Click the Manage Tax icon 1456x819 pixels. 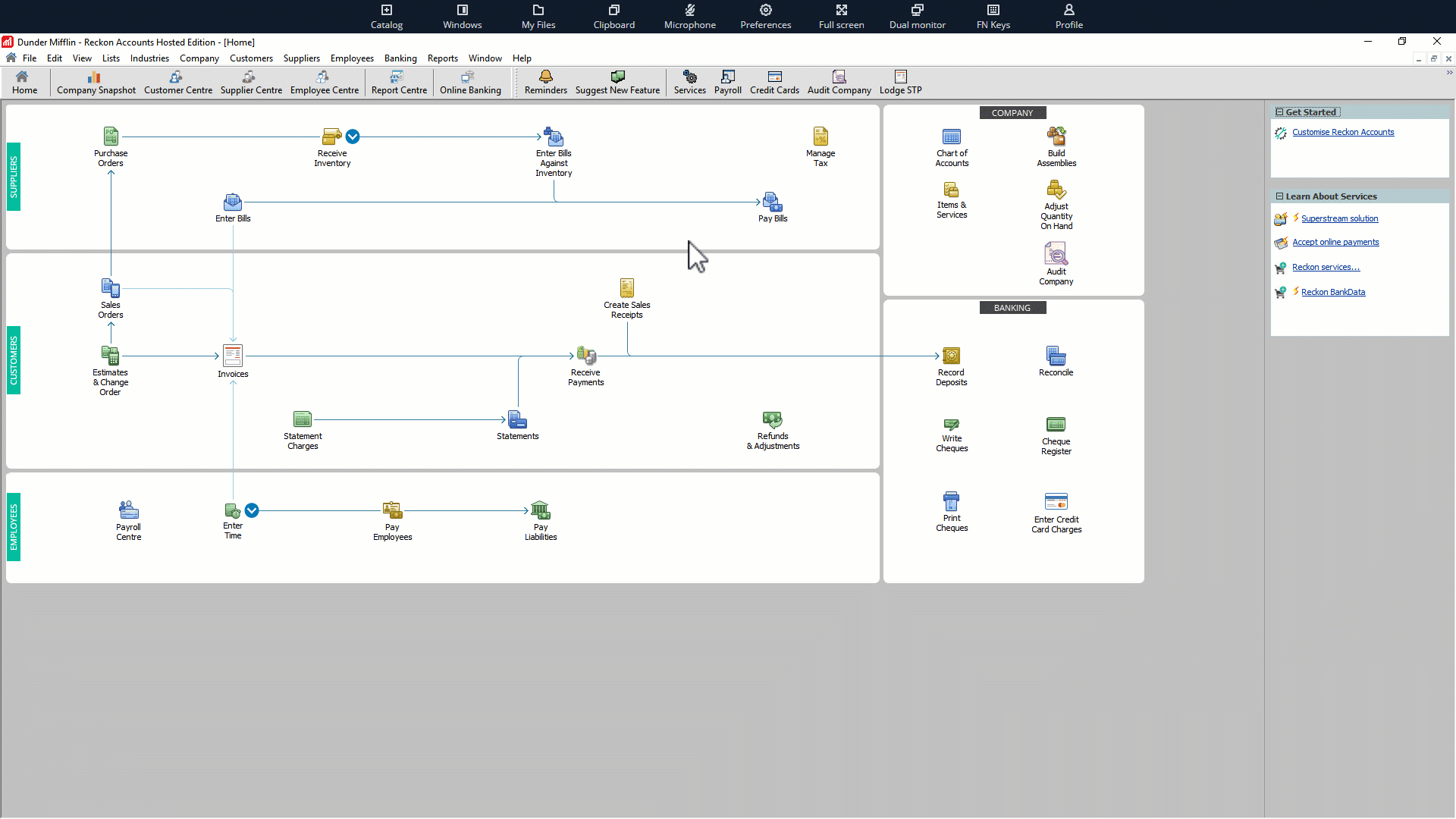(820, 137)
